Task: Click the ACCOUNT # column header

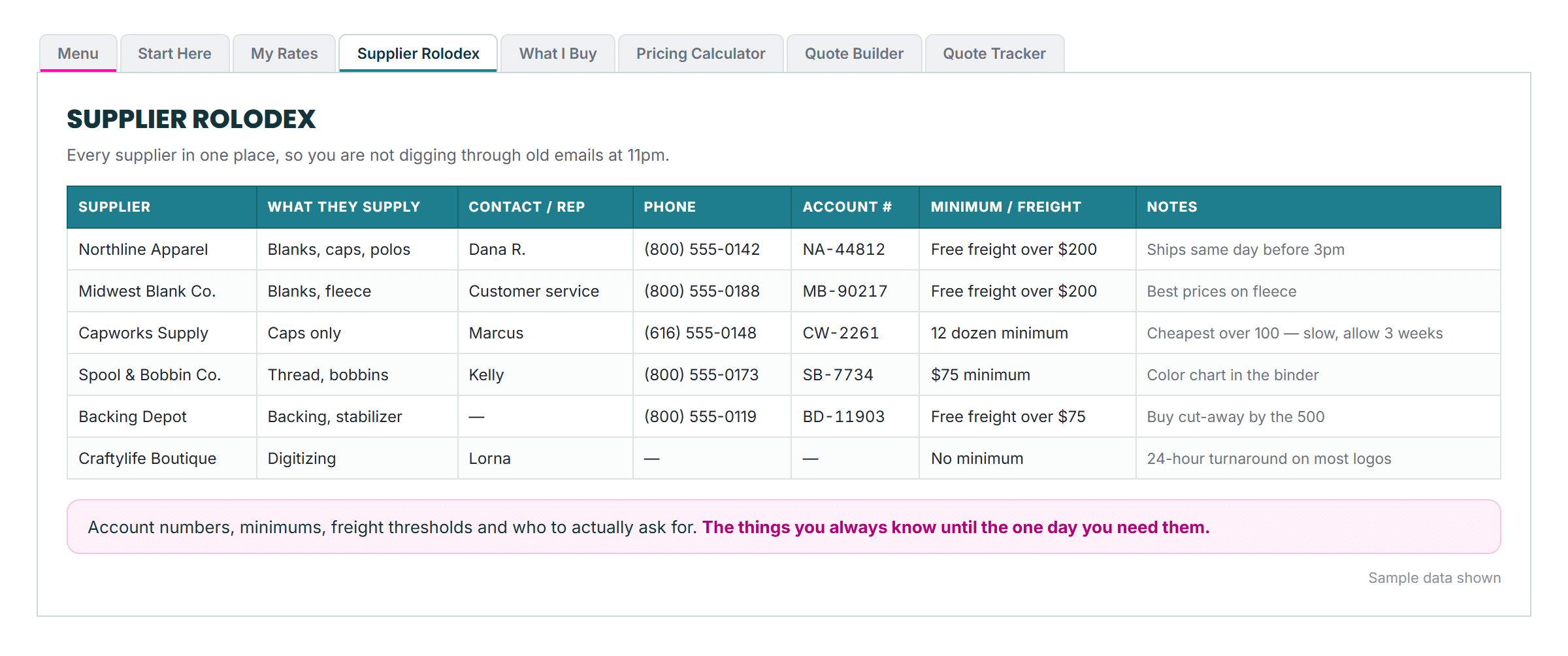Action: coord(855,207)
